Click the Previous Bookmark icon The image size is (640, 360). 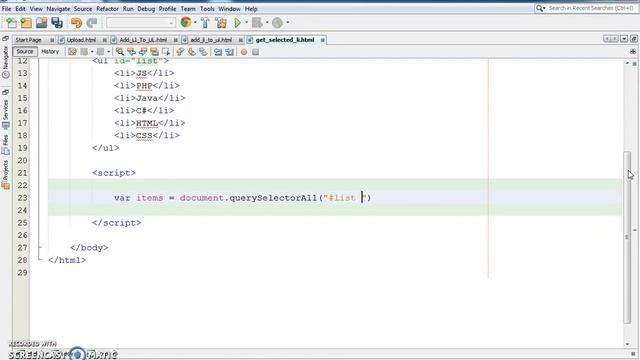coord(180,52)
